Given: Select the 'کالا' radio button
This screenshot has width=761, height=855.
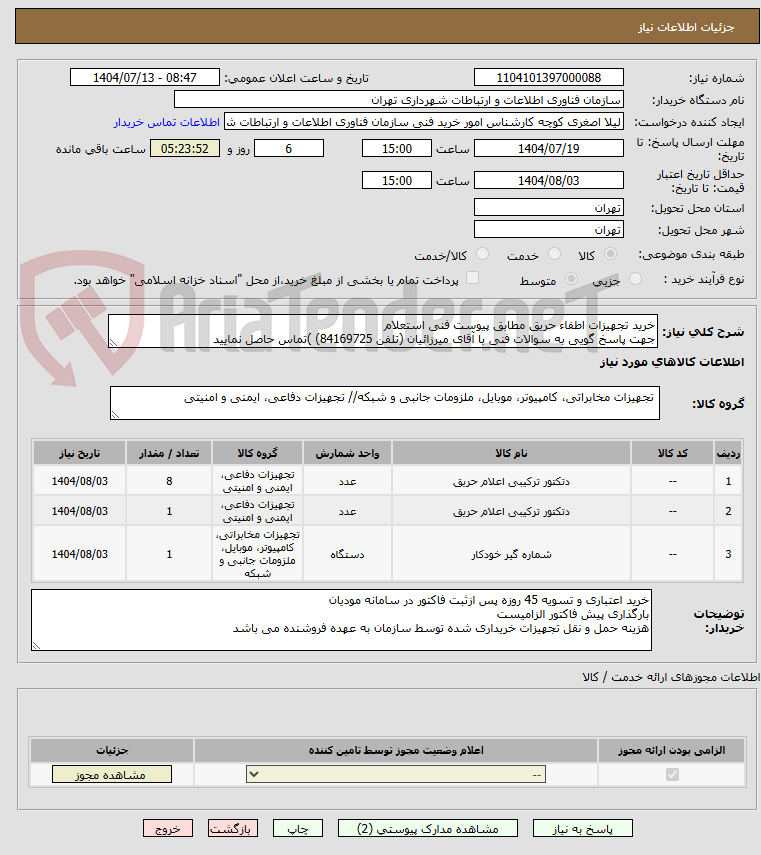Looking at the screenshot, I should pyautogui.click(x=611, y=254).
